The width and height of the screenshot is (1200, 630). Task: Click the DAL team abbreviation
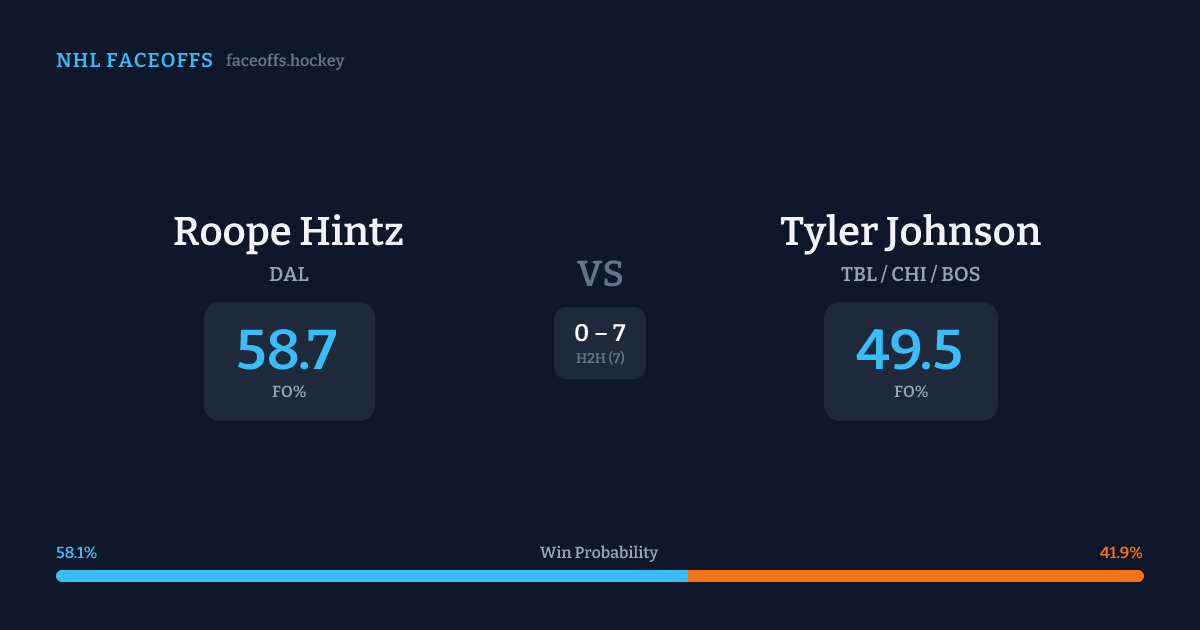pyautogui.click(x=289, y=274)
